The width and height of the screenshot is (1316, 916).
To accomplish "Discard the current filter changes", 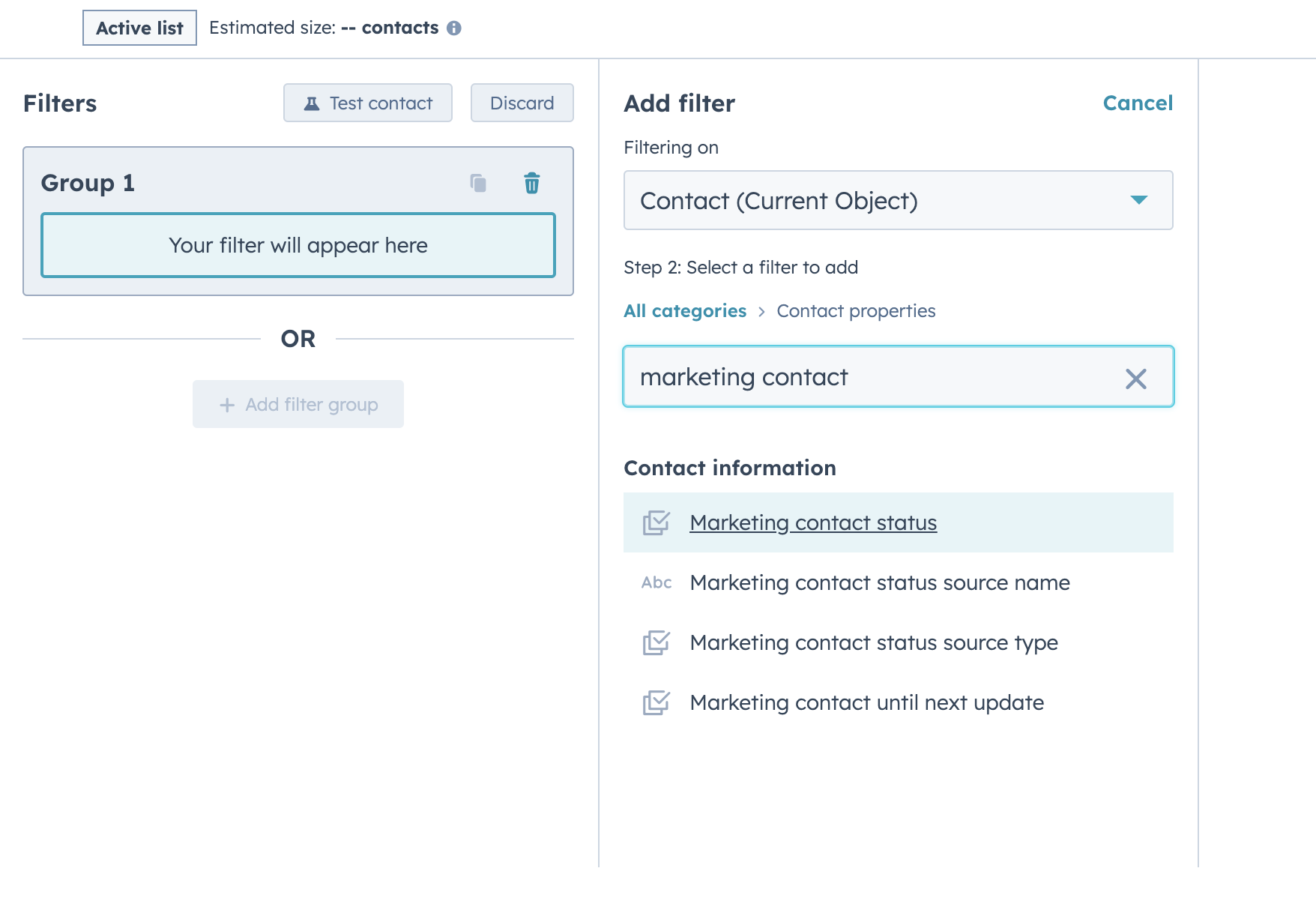I will coord(522,103).
